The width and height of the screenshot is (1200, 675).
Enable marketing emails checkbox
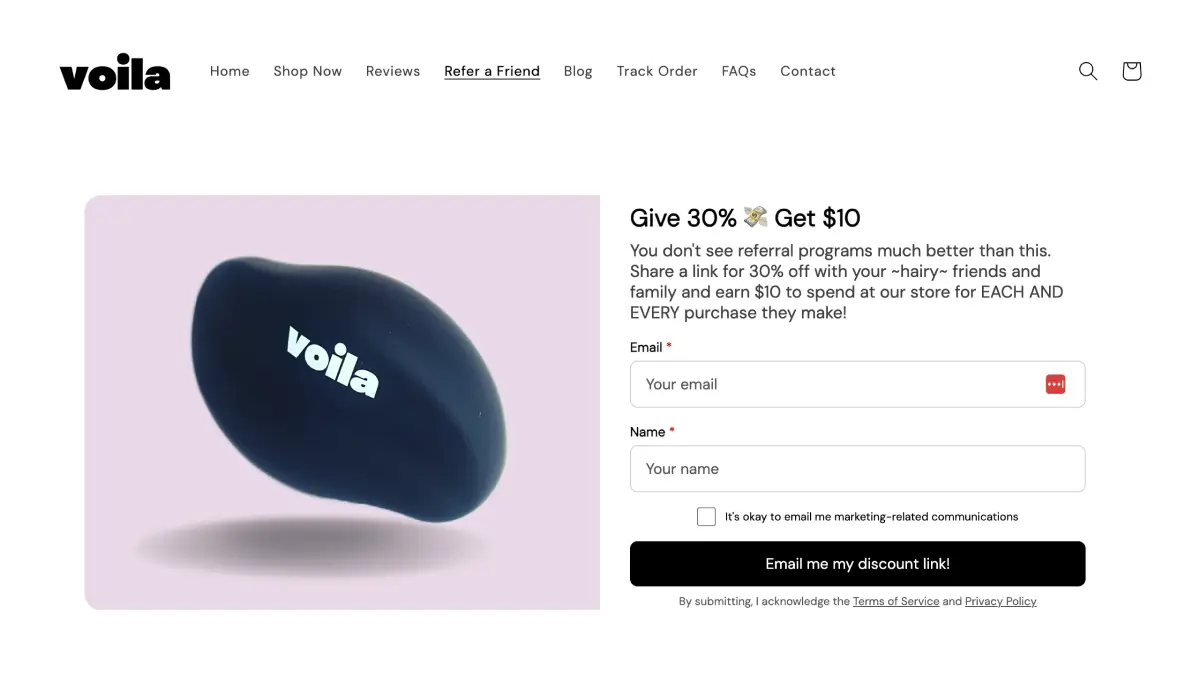[706, 517]
